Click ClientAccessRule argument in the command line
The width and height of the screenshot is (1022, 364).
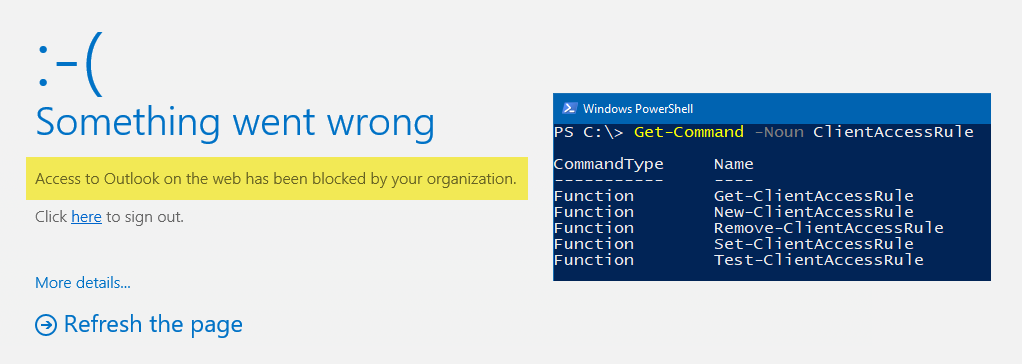(x=893, y=132)
